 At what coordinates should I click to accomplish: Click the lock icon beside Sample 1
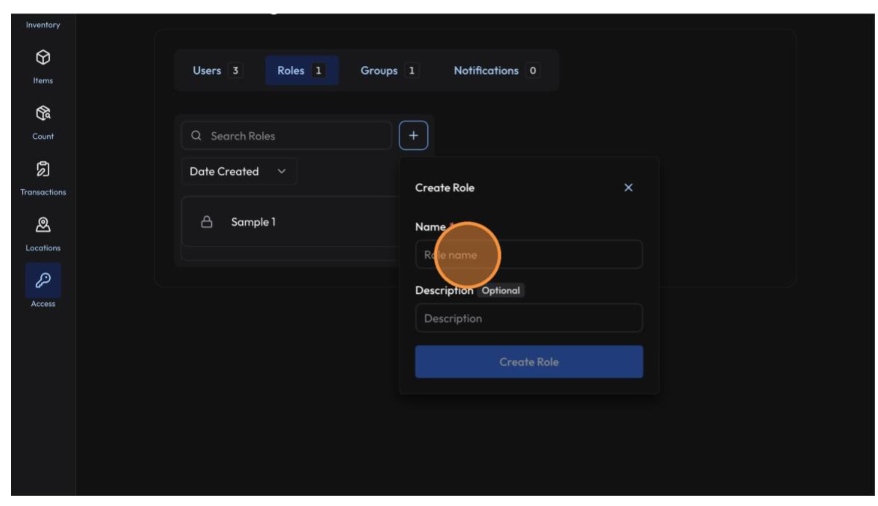(207, 222)
